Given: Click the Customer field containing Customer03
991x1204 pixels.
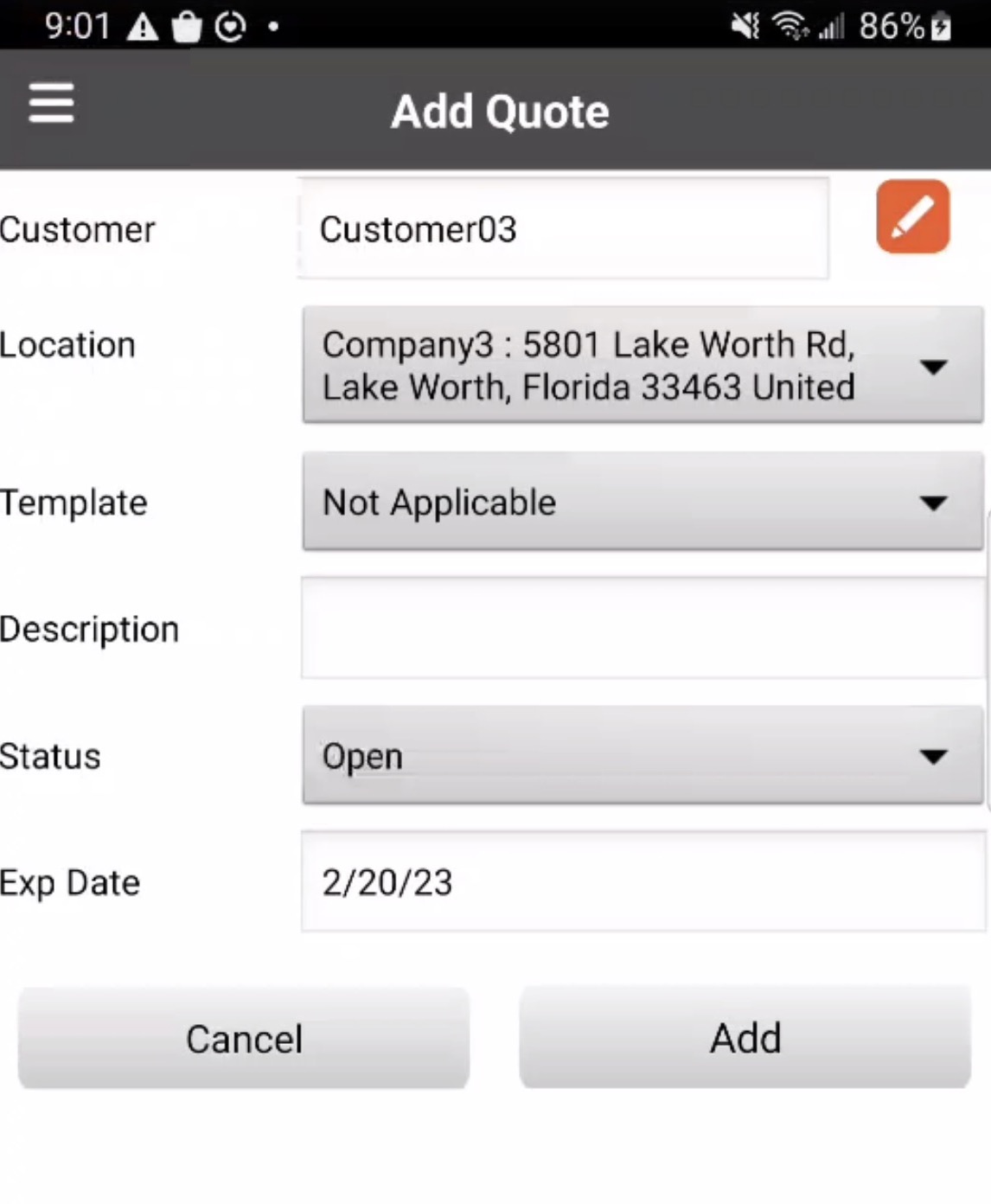Looking at the screenshot, I should click(x=563, y=229).
